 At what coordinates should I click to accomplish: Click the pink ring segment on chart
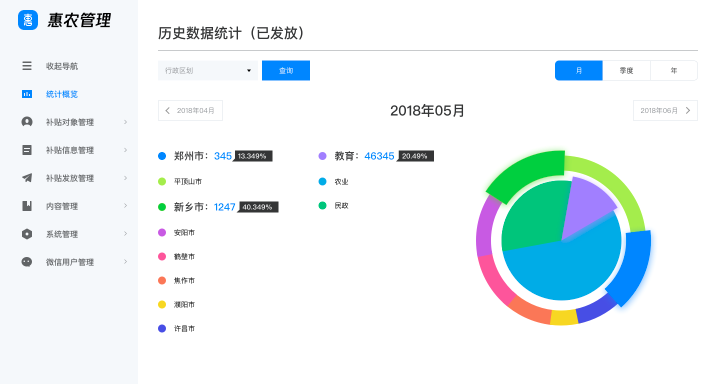point(494,280)
